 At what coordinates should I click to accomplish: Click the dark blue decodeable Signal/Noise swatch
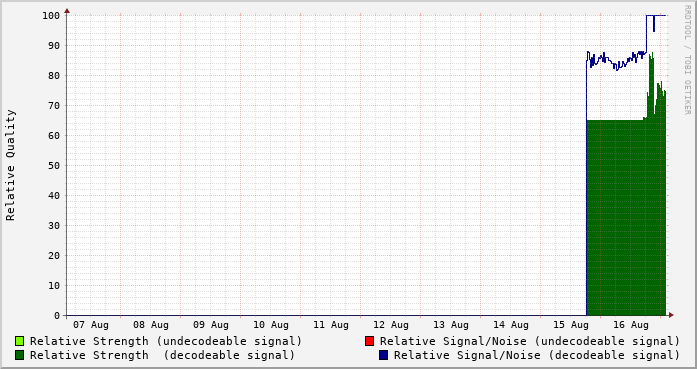point(383,355)
